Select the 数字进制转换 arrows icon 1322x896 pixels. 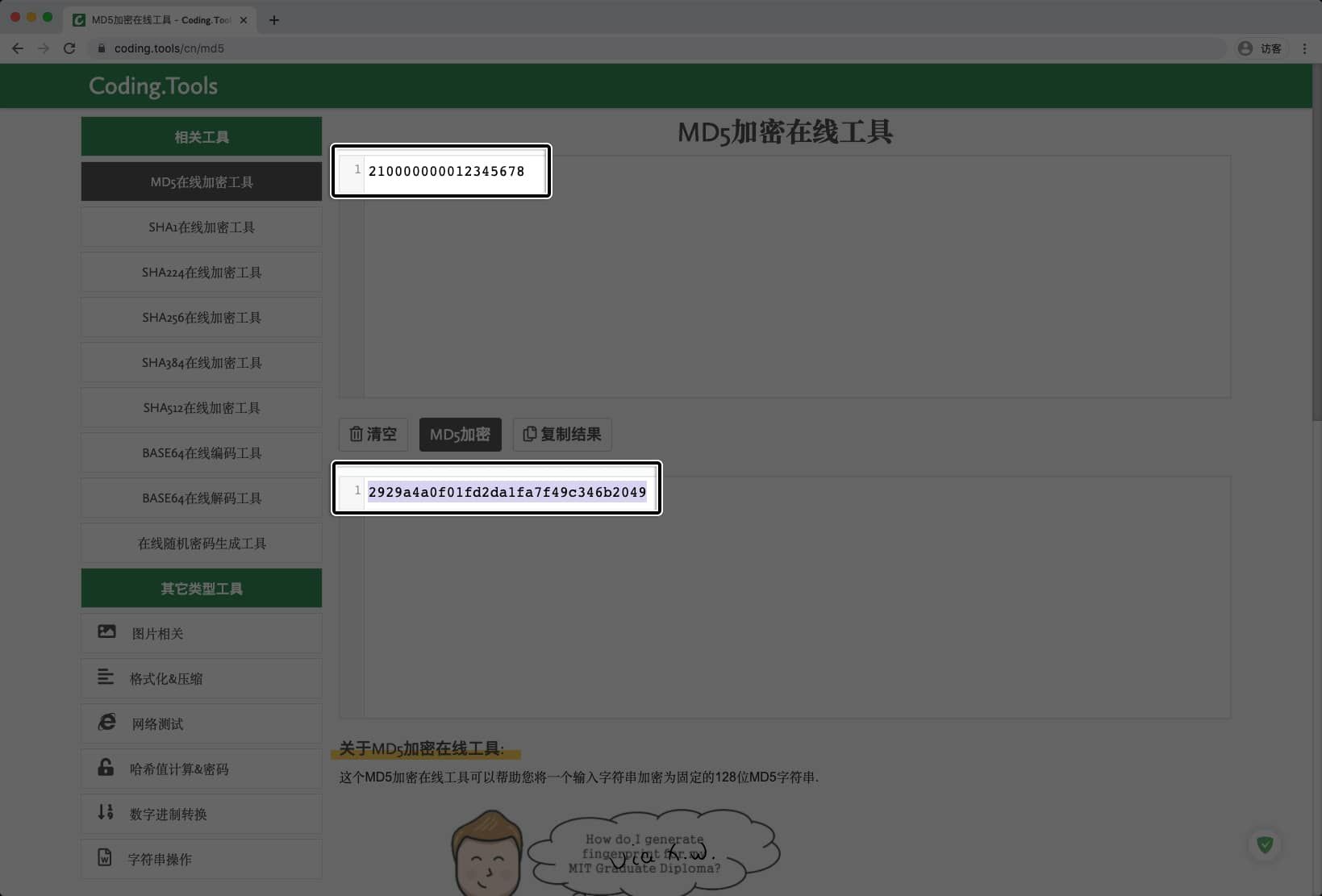pos(106,812)
